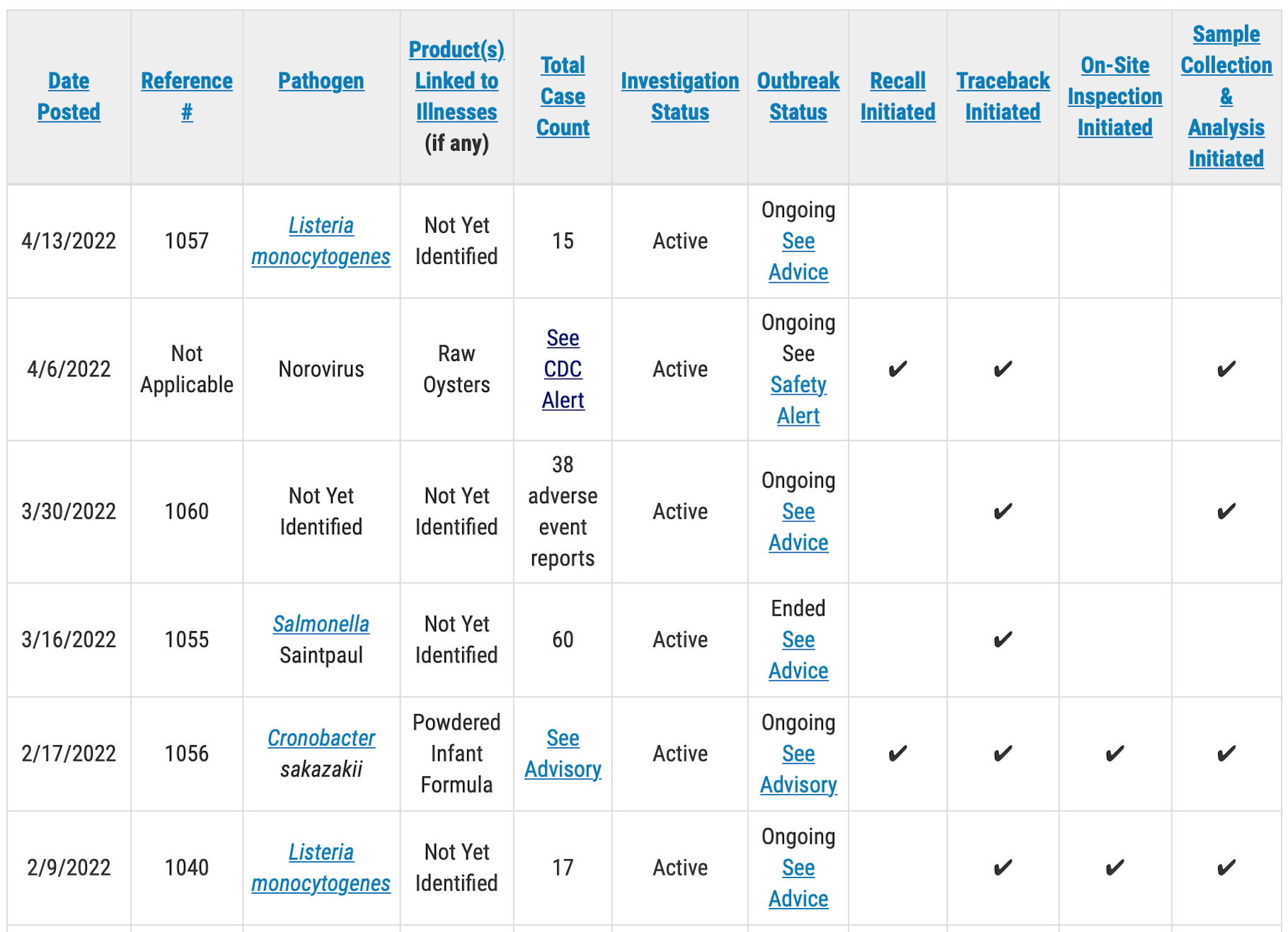This screenshot has height=932, width=1288.
Task: Click Product(s) Linked to Illnesses header
Action: tap(456, 81)
